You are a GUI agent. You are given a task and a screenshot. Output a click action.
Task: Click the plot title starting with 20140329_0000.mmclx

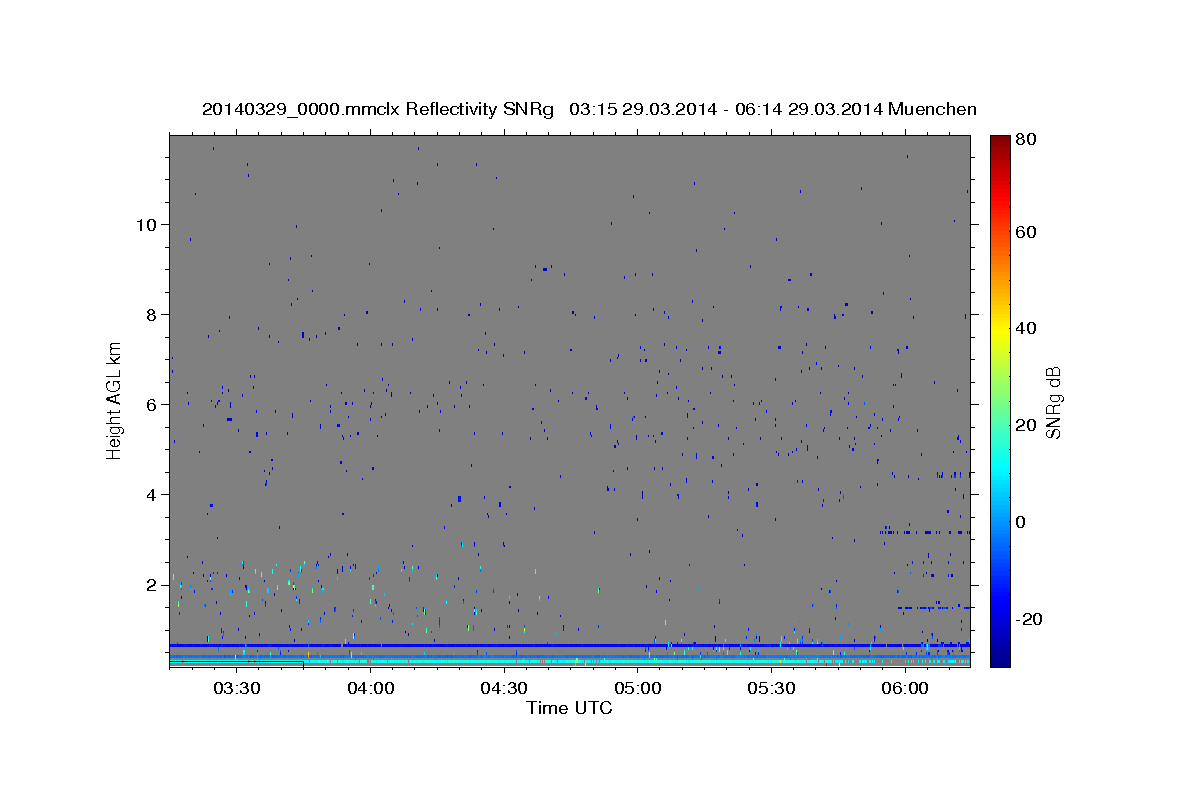point(589,109)
